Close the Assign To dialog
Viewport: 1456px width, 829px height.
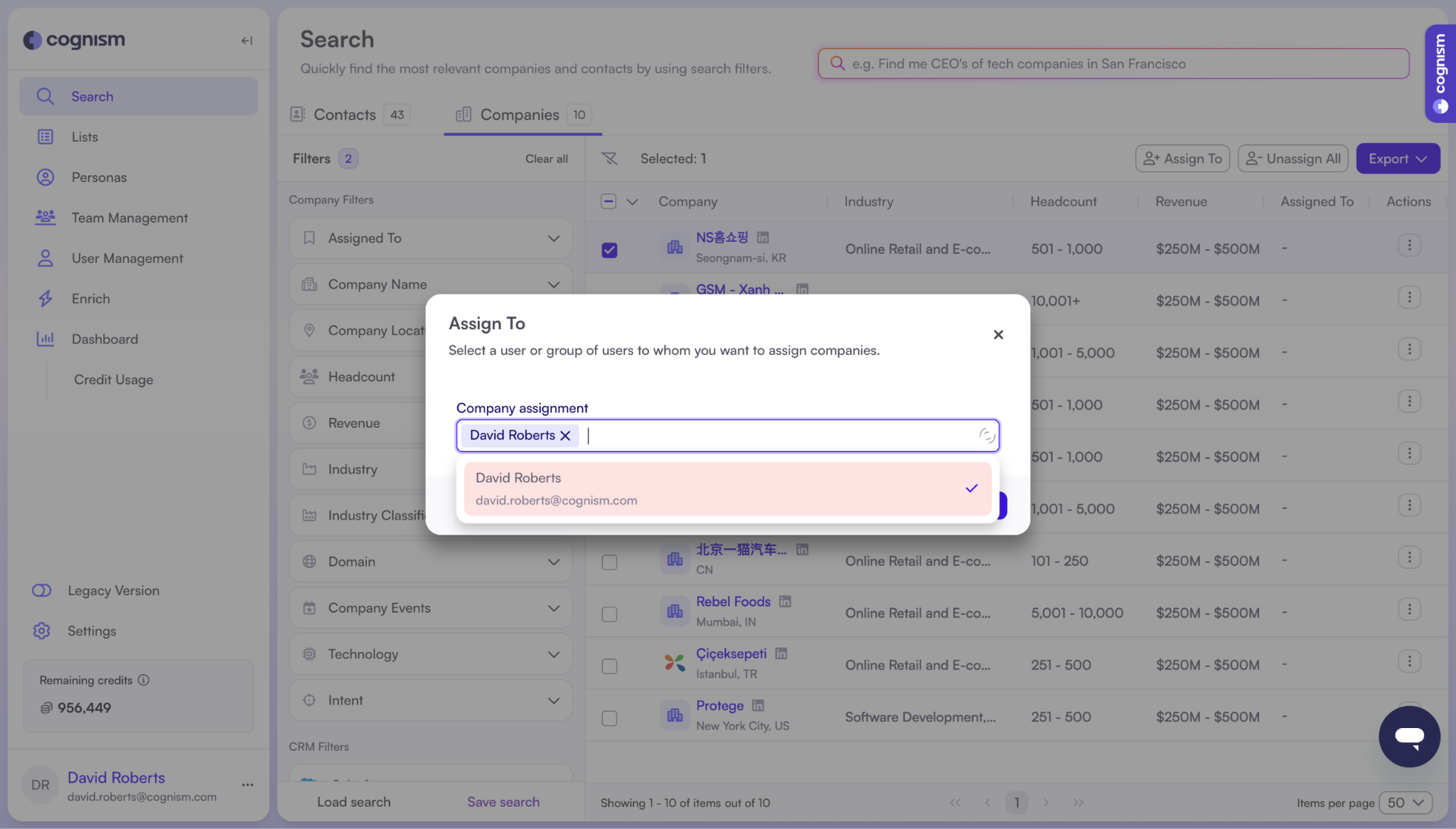pyautogui.click(x=998, y=335)
